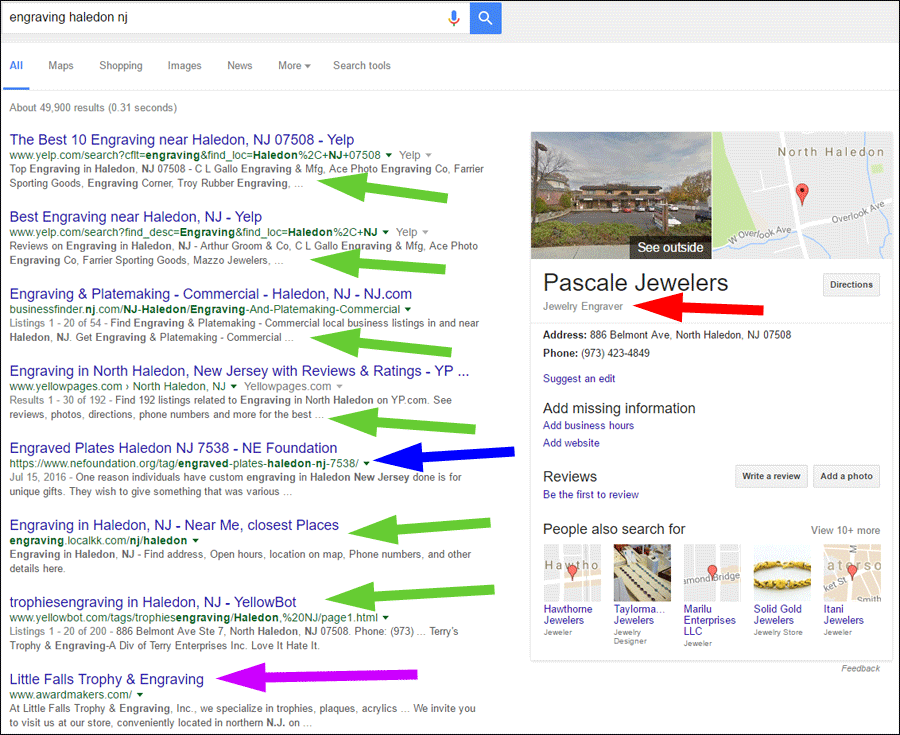
Task: Open Engraving & Platemaking NJ.com result
Action: pos(211,294)
